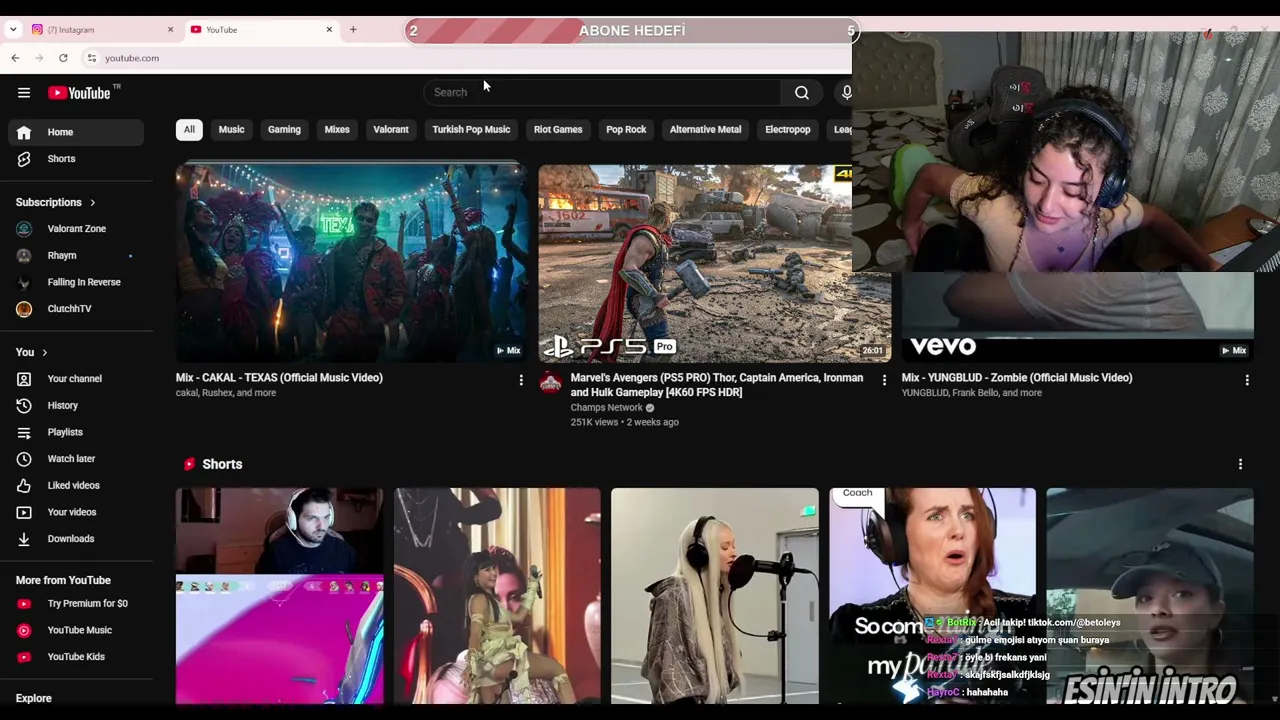Switch to the YouTube browser tab
Image resolution: width=1280 pixels, height=720 pixels.
[x=260, y=30]
